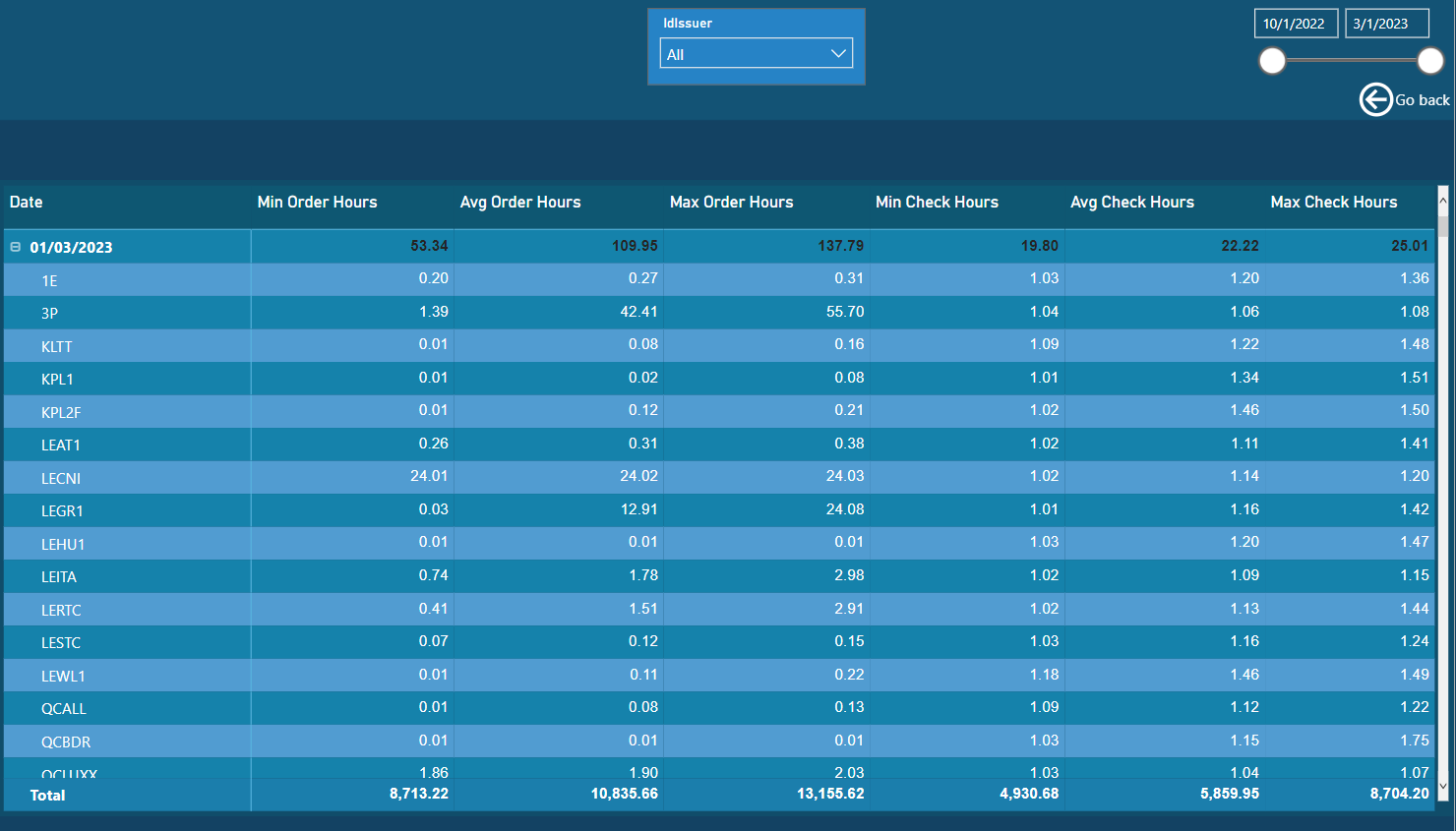The width and height of the screenshot is (1456, 831).
Task: Select the LEITA issuer row
Action: click(718, 576)
